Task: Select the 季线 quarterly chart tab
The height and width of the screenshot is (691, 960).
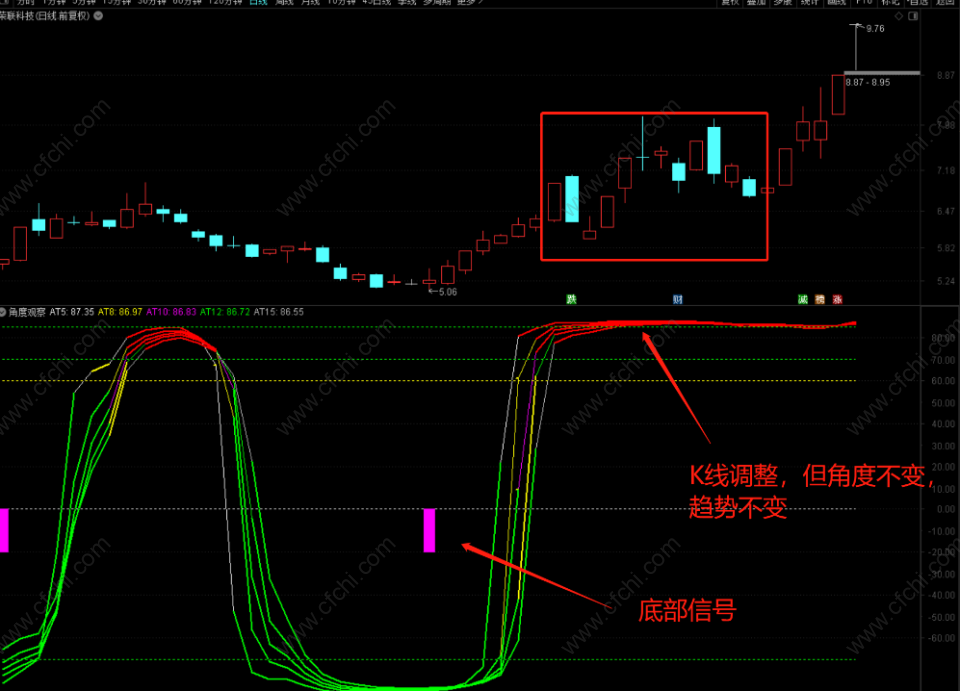Action: coord(407,2)
